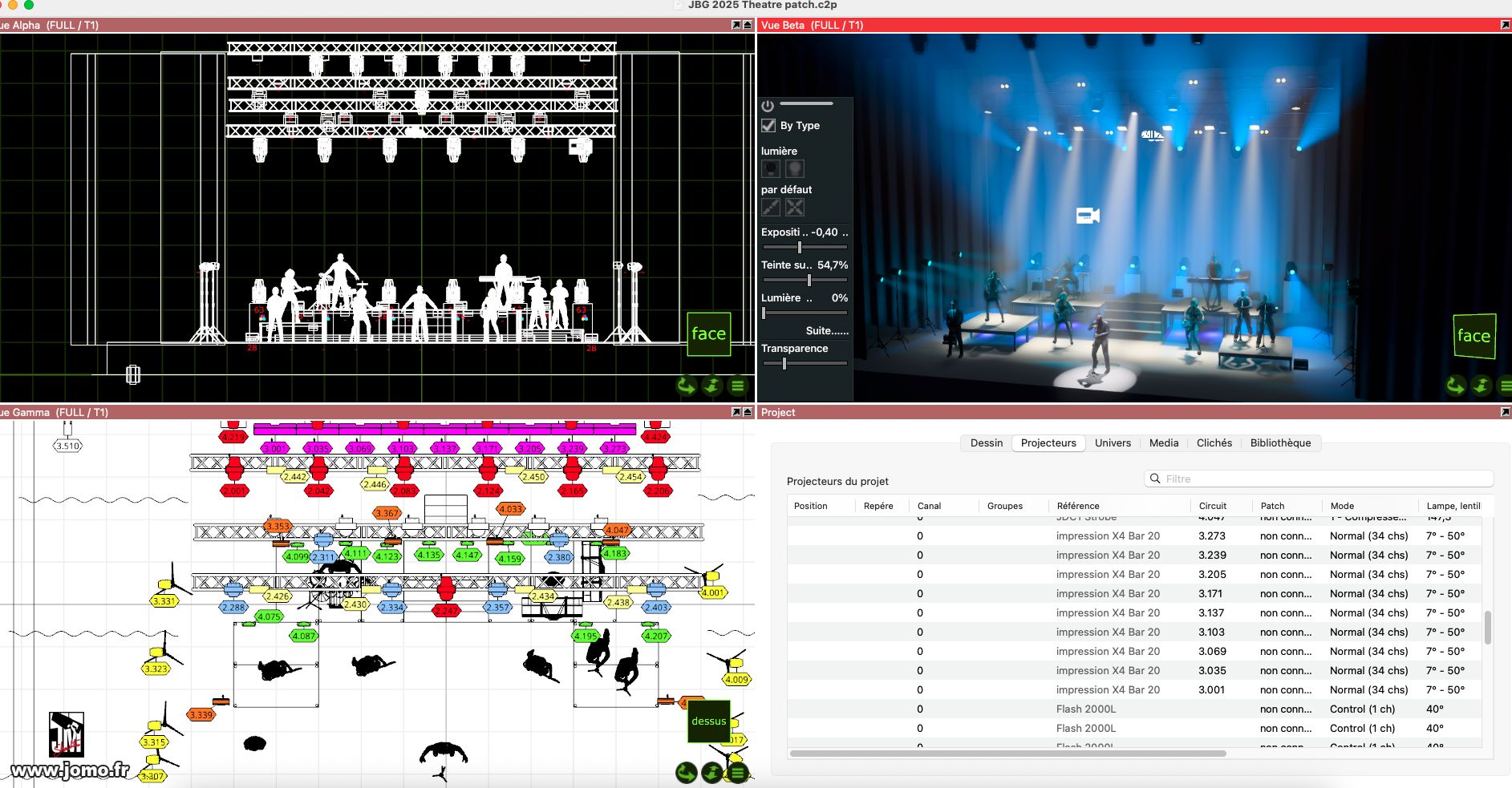The width and height of the screenshot is (1512, 788).
Task: Click the power icon in the render panel
Action: (x=768, y=106)
